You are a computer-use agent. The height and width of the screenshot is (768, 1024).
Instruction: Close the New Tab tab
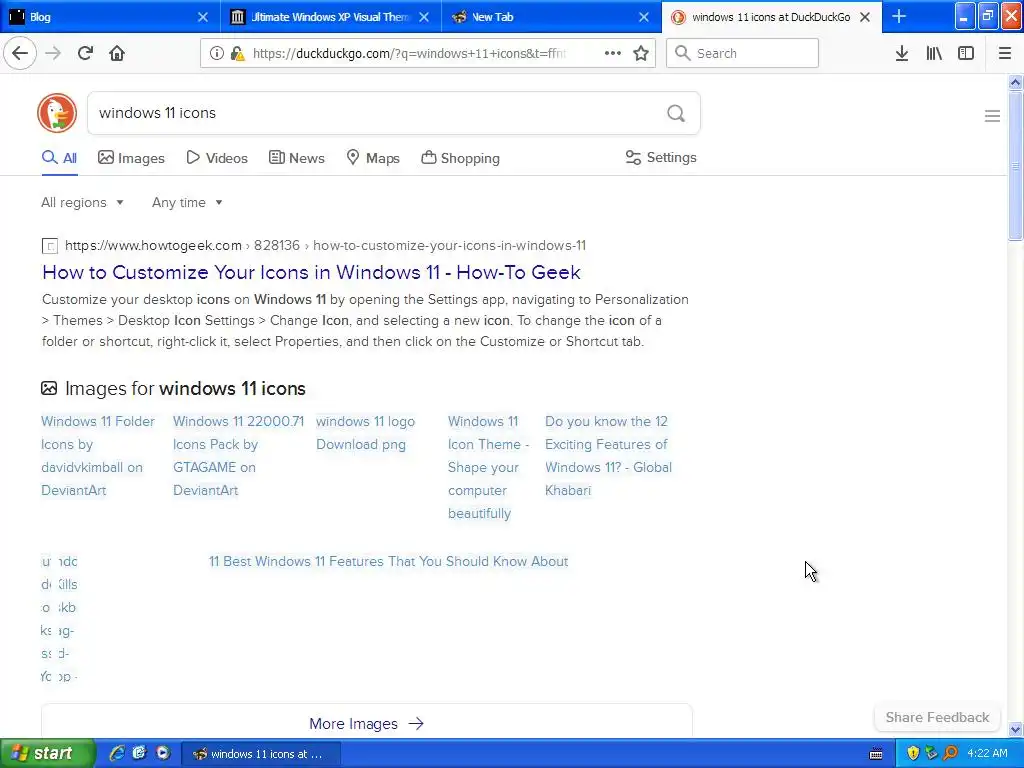pos(644,17)
